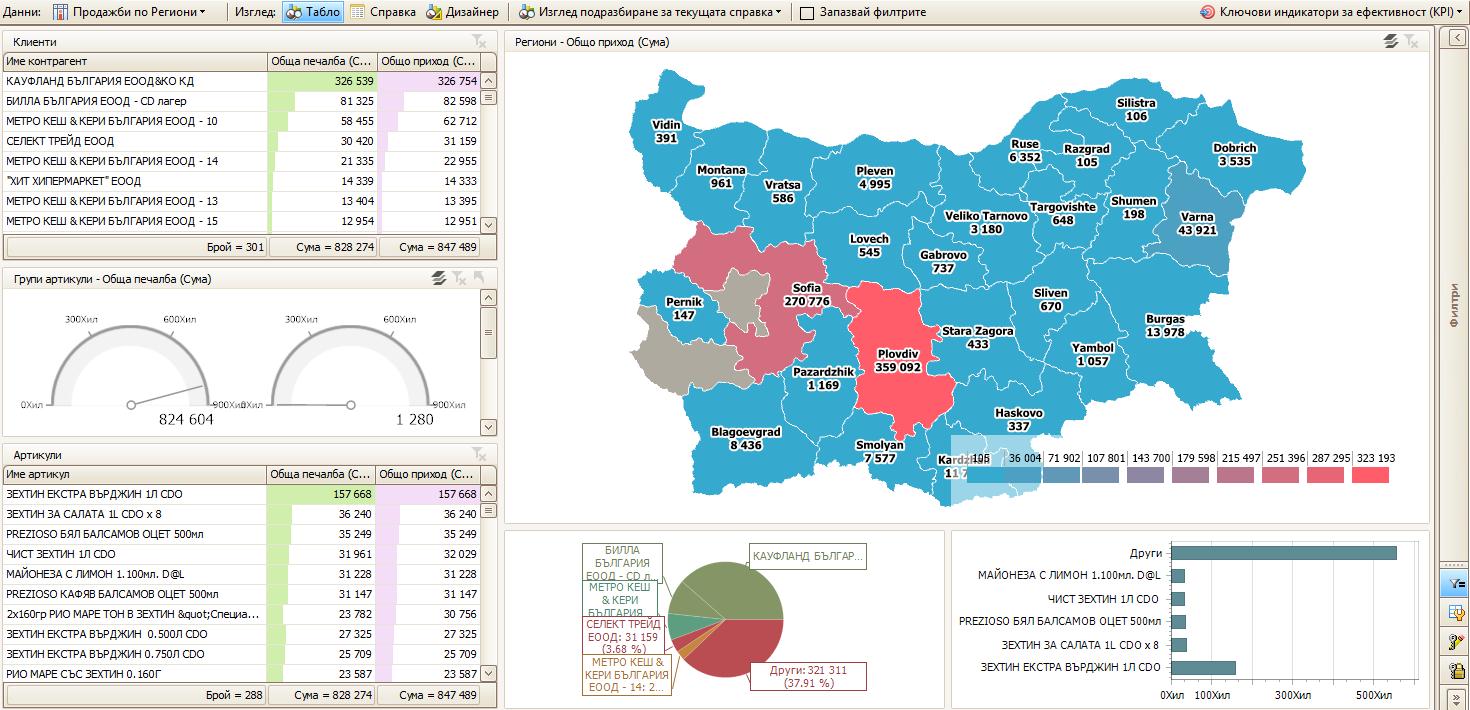
Task: Clear filter icon in Артикули panel header
Action: click(x=479, y=453)
